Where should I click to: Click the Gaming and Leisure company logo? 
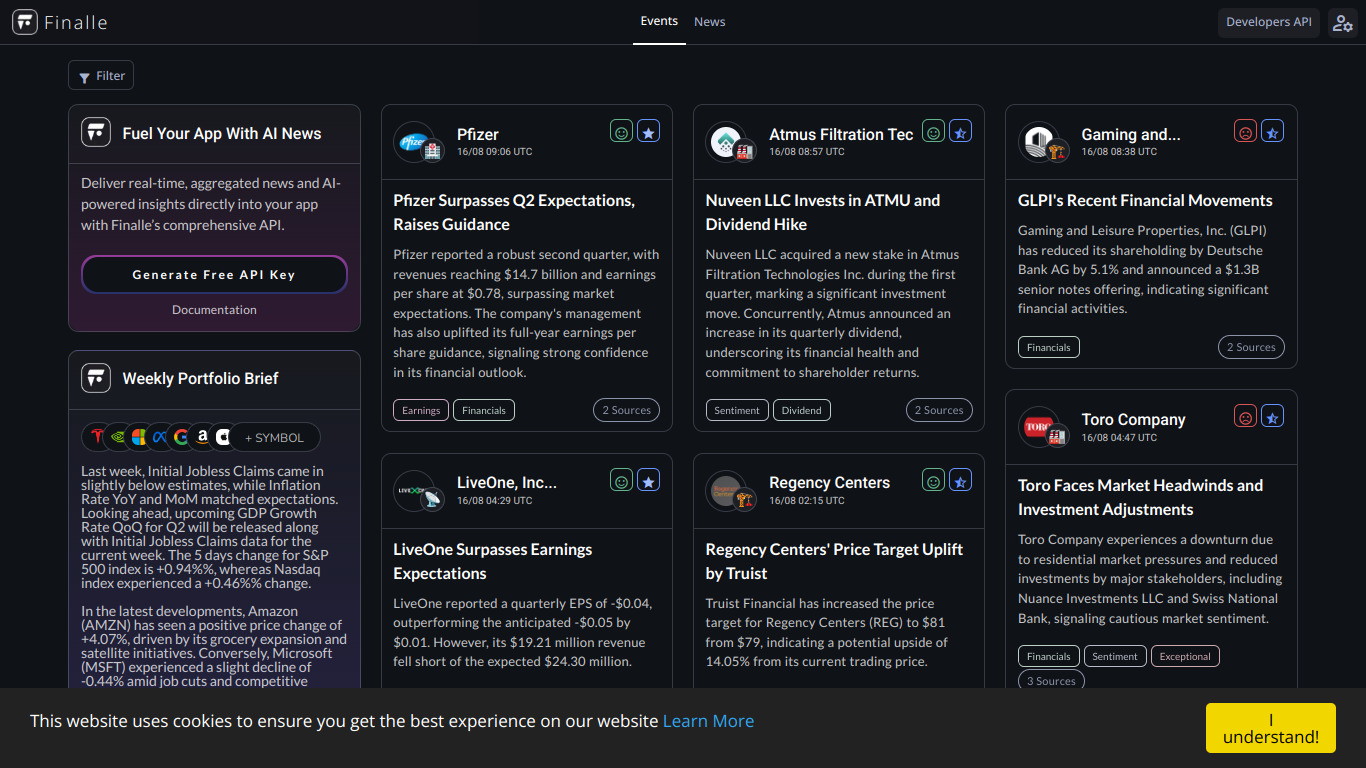click(x=1038, y=142)
